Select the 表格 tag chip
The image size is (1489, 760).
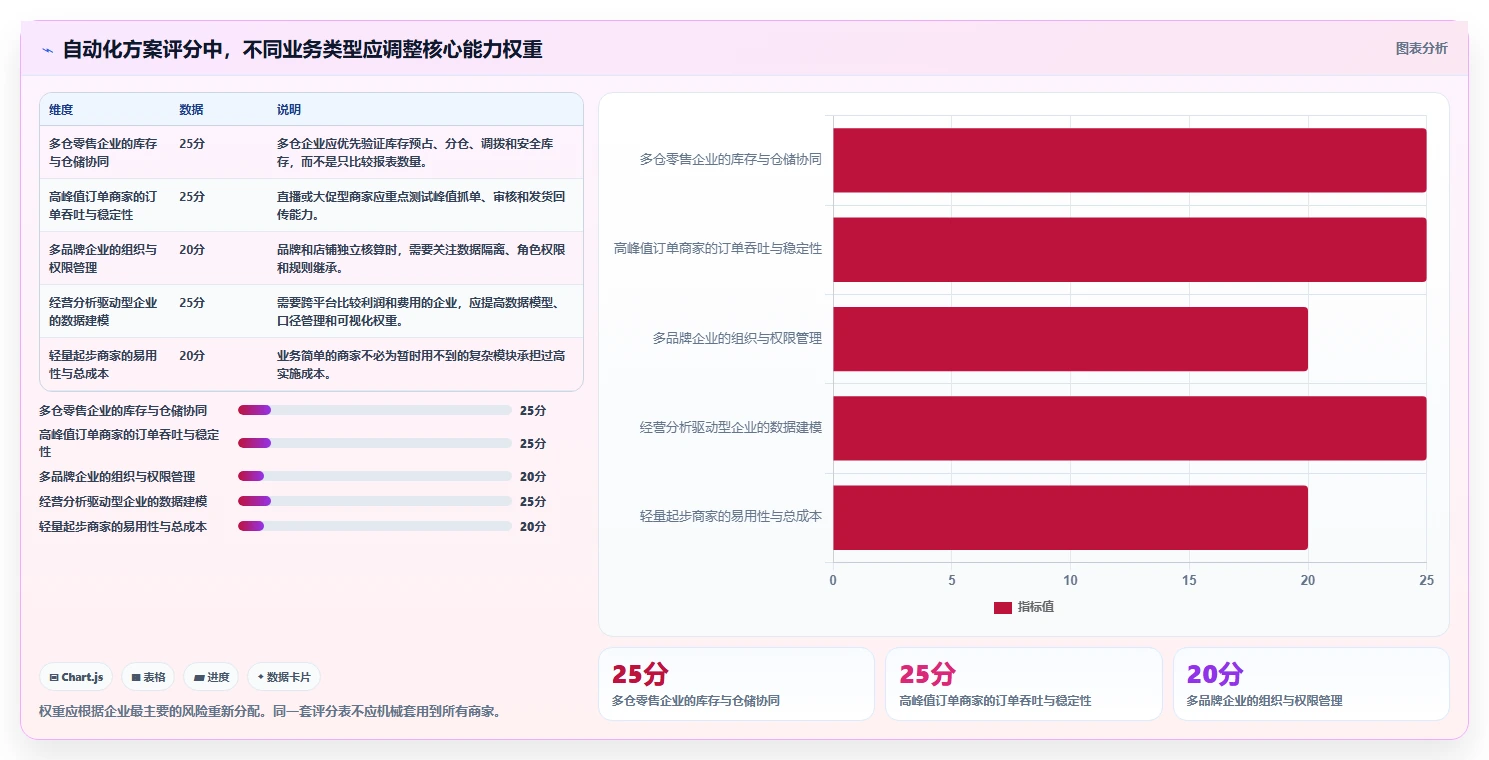click(148, 677)
